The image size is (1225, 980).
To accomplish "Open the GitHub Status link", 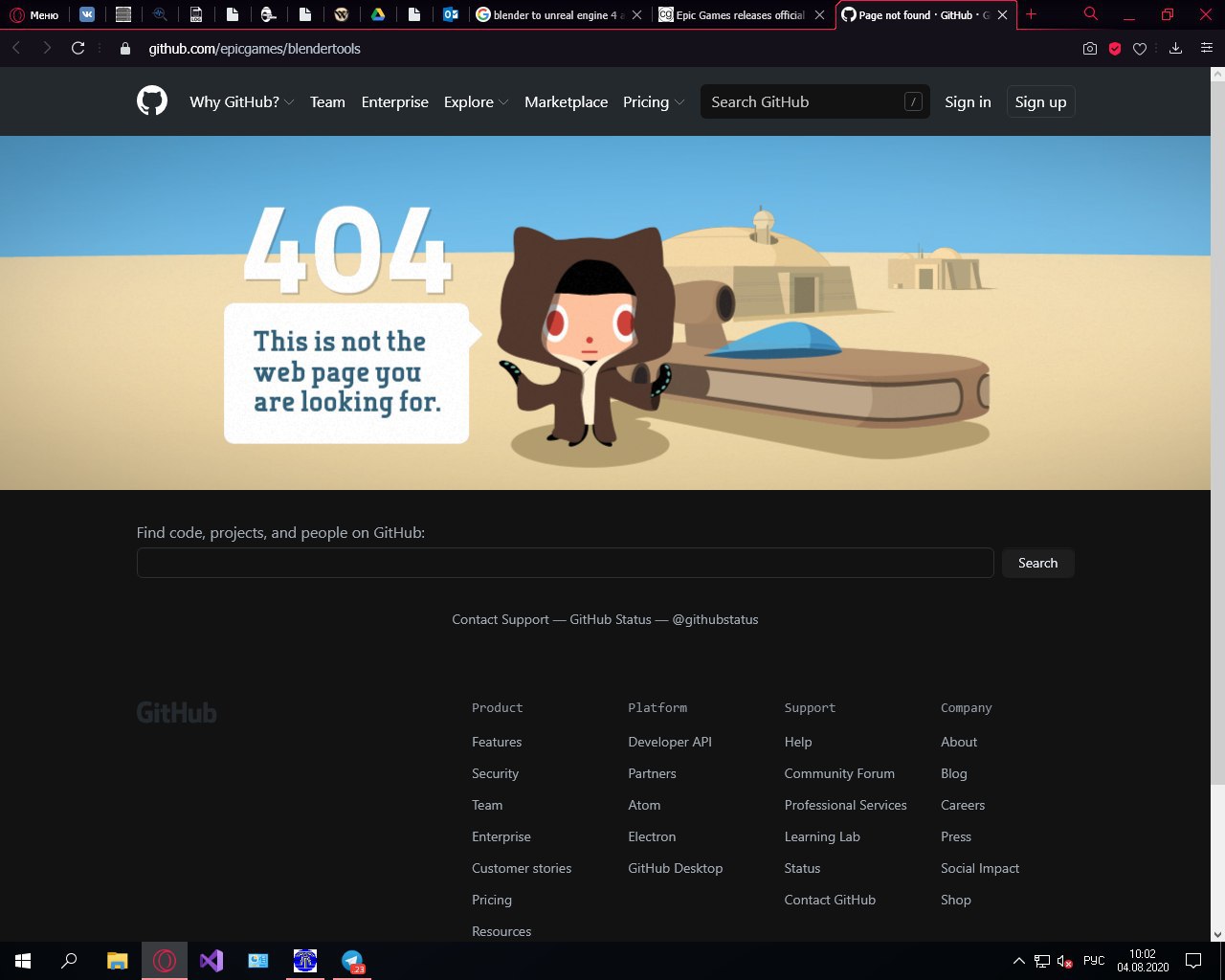I will coord(611,619).
